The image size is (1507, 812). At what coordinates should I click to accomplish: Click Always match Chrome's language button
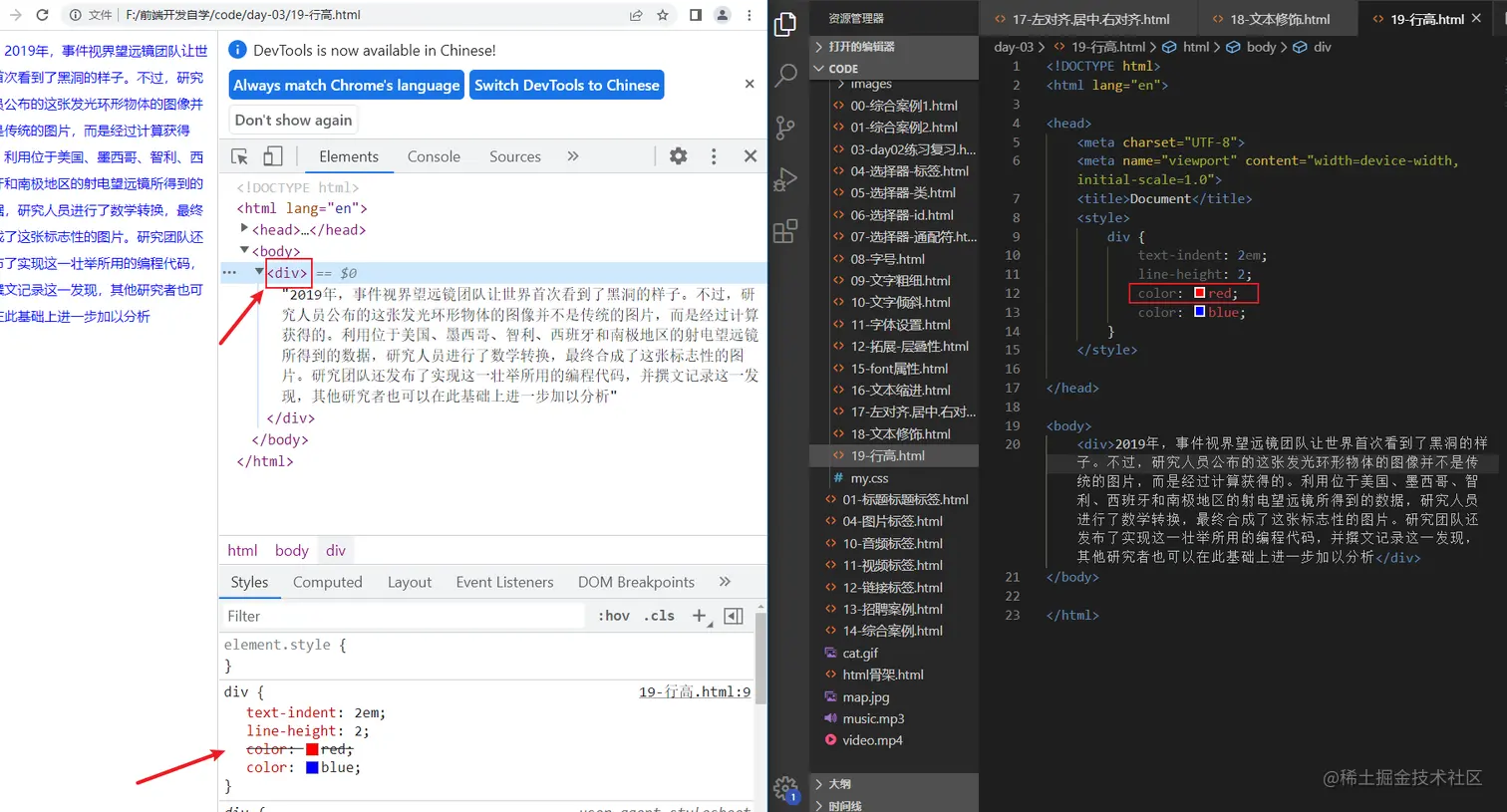[347, 85]
